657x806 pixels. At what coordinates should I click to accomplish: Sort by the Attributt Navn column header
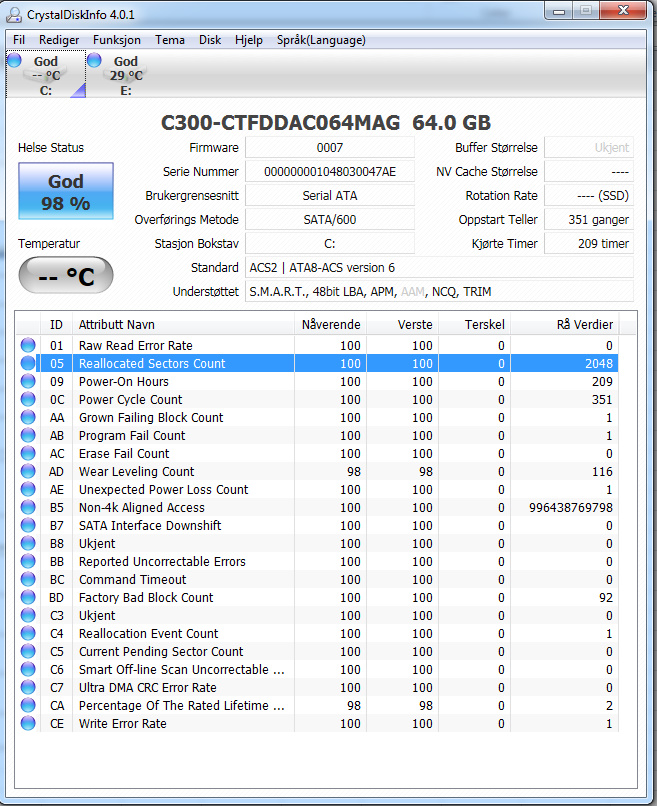pos(183,324)
